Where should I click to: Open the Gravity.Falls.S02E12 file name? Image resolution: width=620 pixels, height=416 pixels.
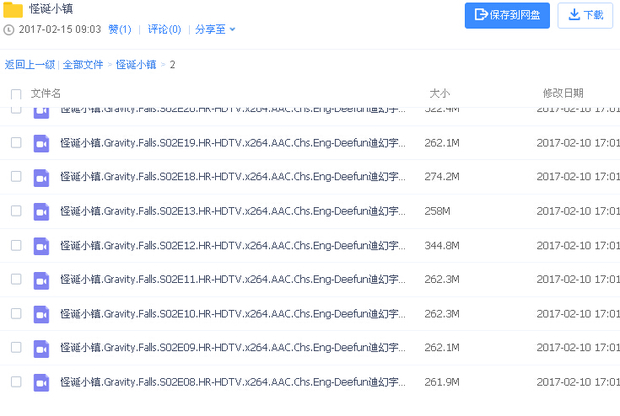pyautogui.click(x=232, y=246)
